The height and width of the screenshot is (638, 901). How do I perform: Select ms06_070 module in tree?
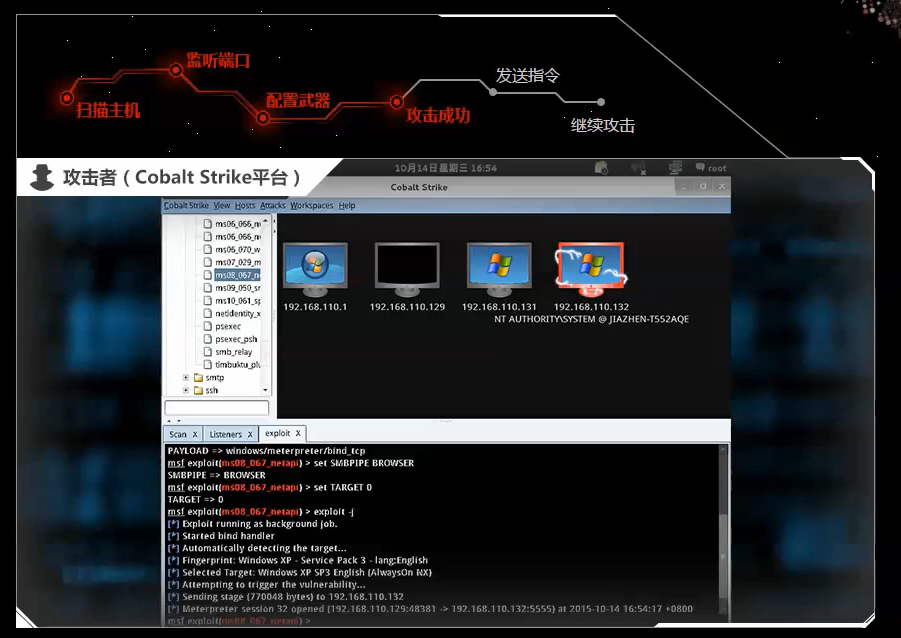[237, 249]
